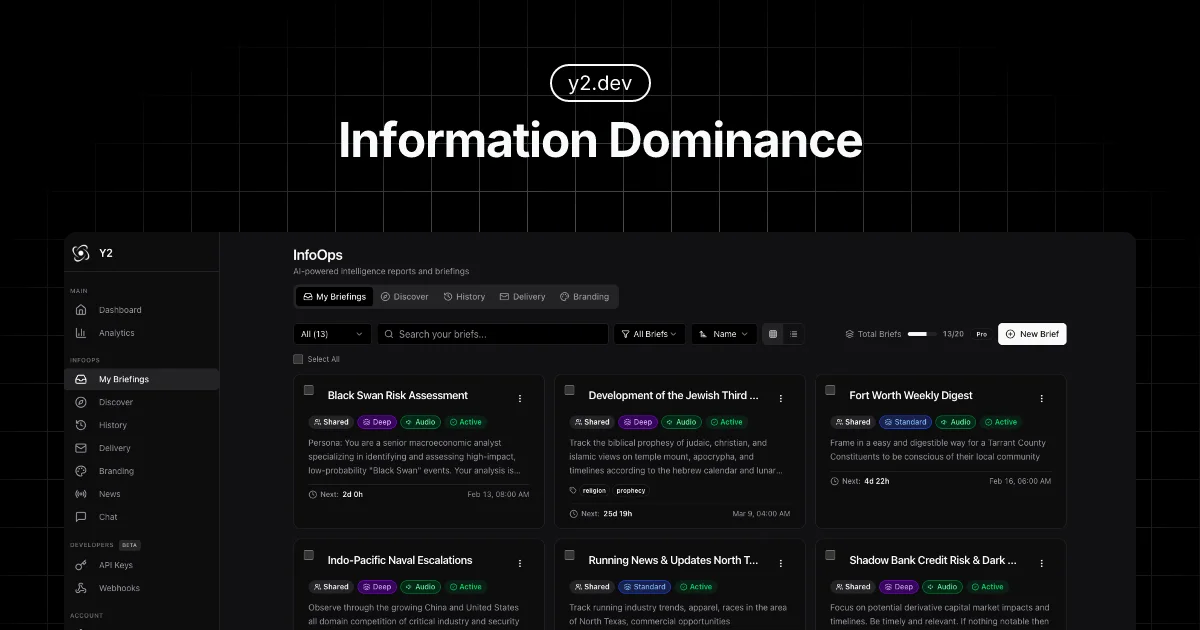Click the Y2 logo icon in sidebar
This screenshot has width=1200, height=630.
(x=81, y=253)
